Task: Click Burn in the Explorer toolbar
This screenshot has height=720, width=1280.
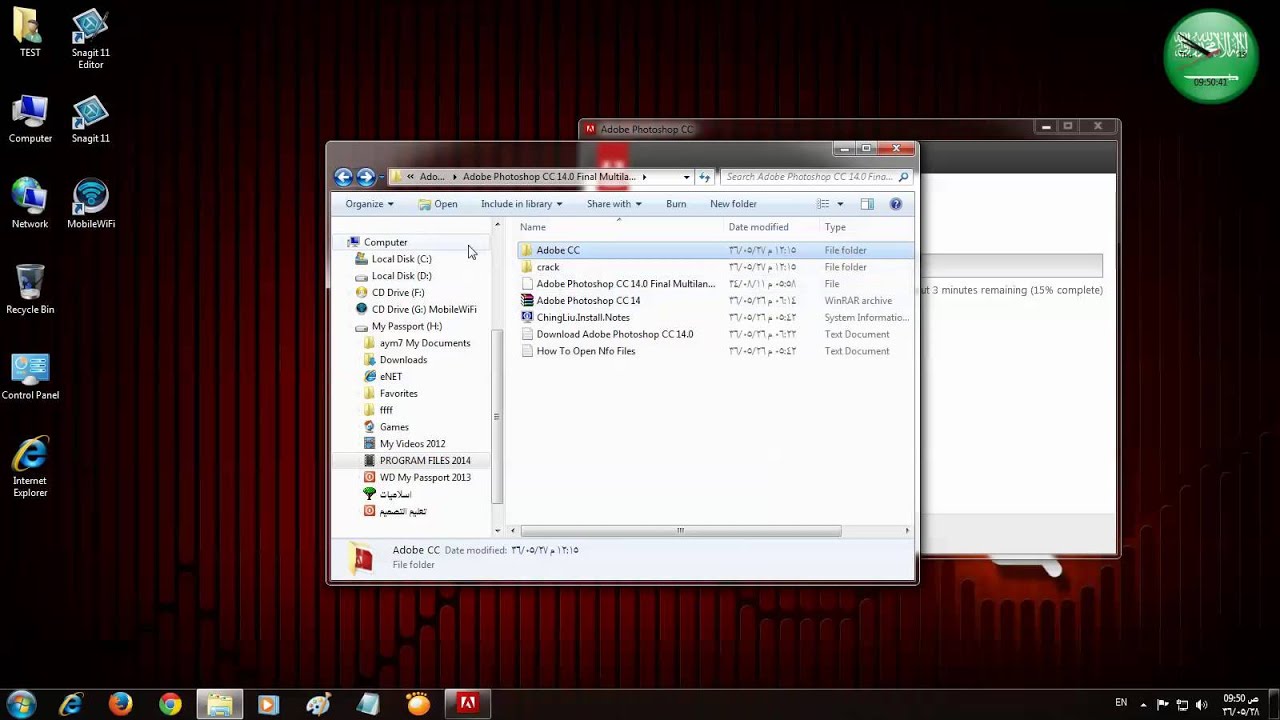Action: pyautogui.click(x=676, y=204)
